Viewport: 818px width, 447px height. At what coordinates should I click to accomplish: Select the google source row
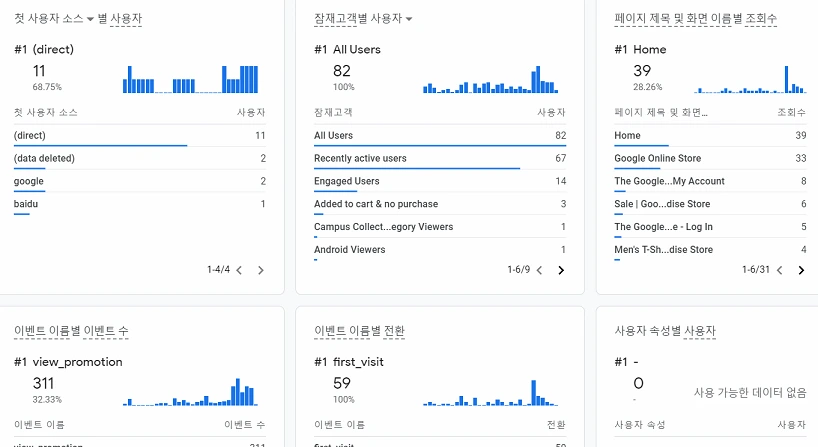140,182
